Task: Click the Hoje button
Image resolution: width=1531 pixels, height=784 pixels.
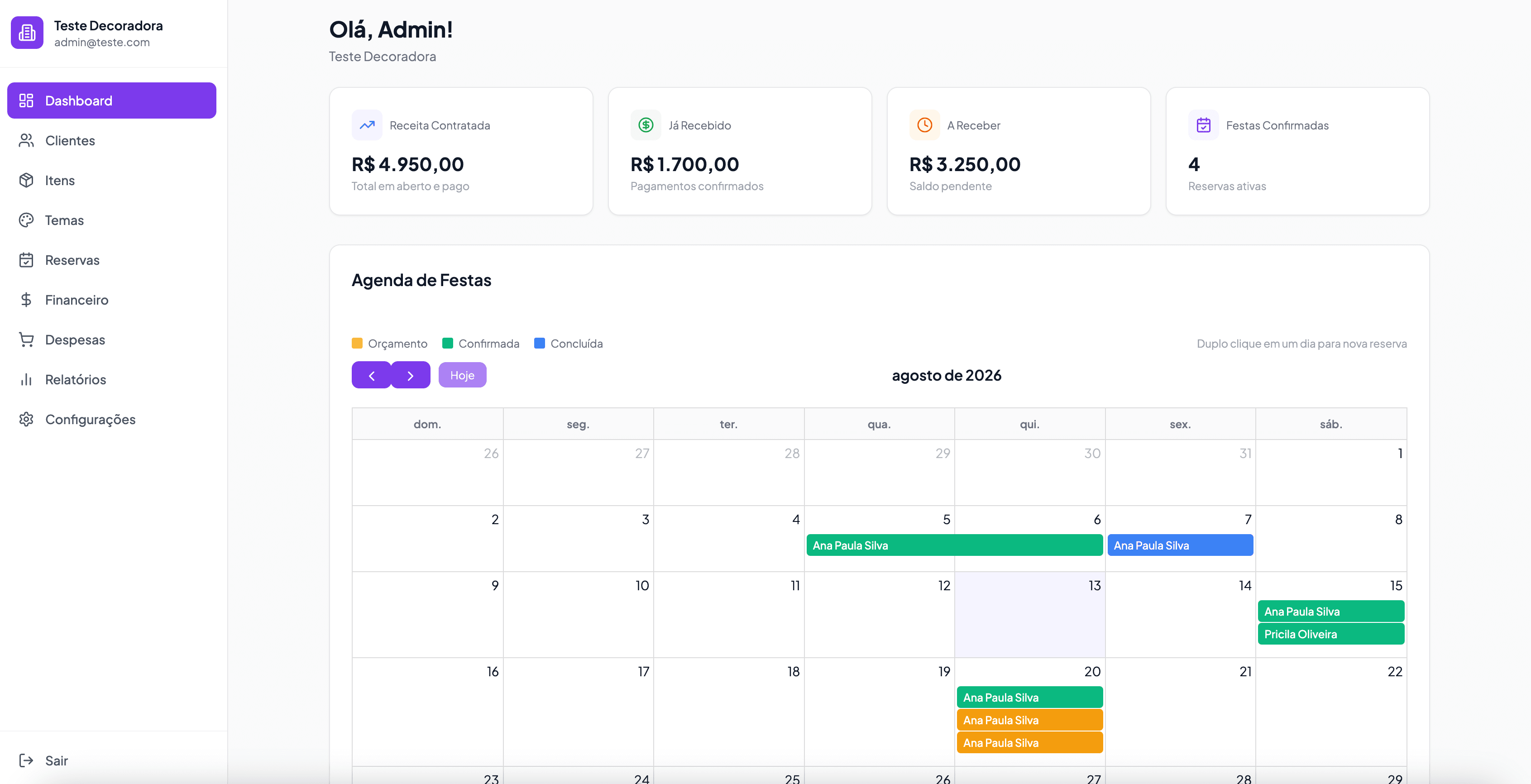Action: pyautogui.click(x=462, y=375)
